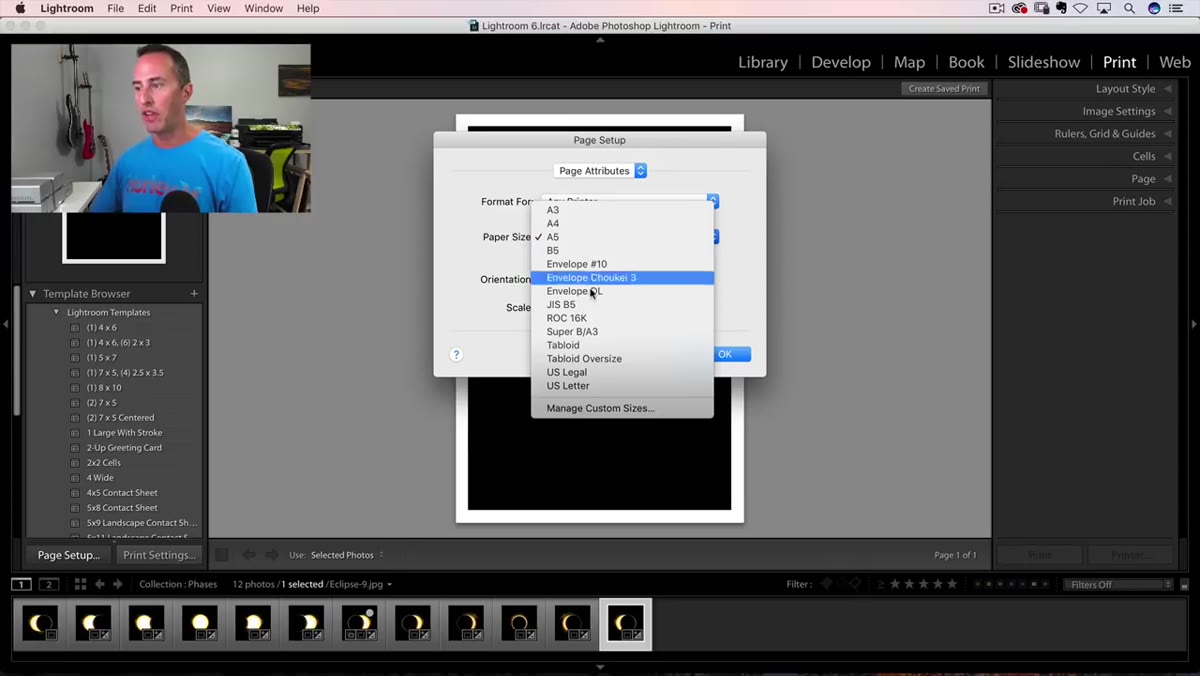Select US Legal paper size
1200x676 pixels.
point(622,372)
